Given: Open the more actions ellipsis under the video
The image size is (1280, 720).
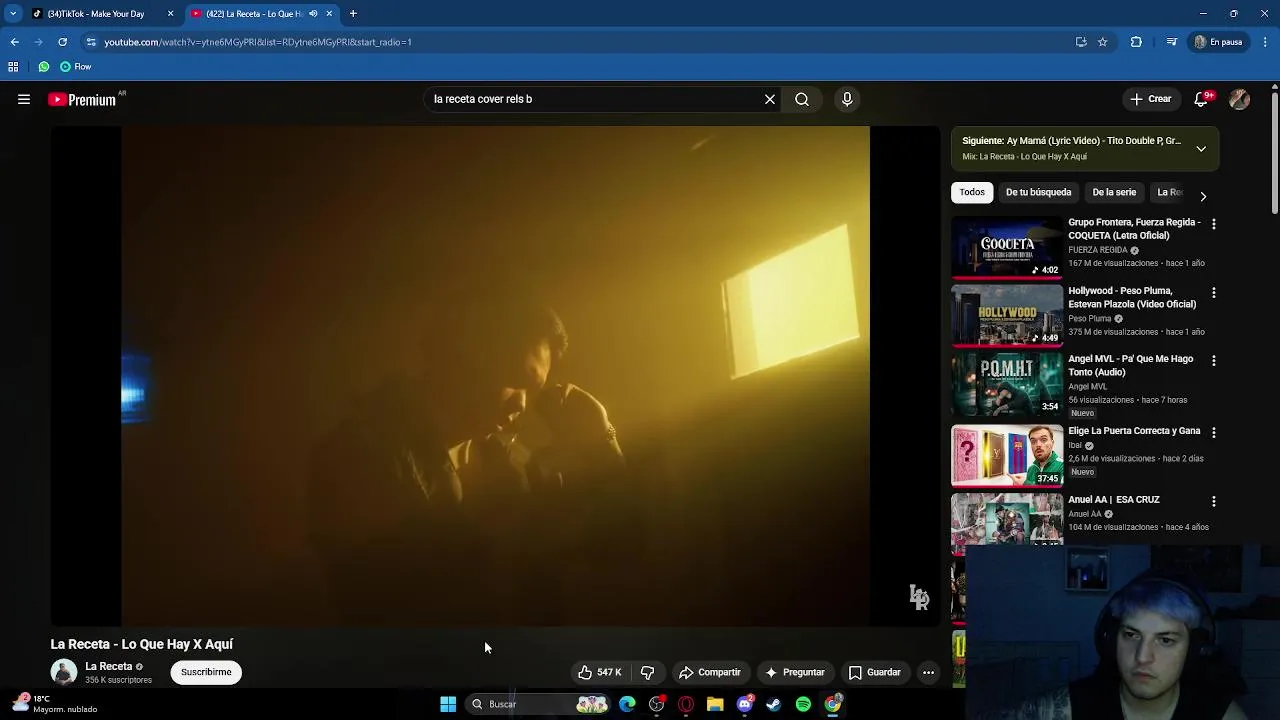Looking at the screenshot, I should coord(928,672).
